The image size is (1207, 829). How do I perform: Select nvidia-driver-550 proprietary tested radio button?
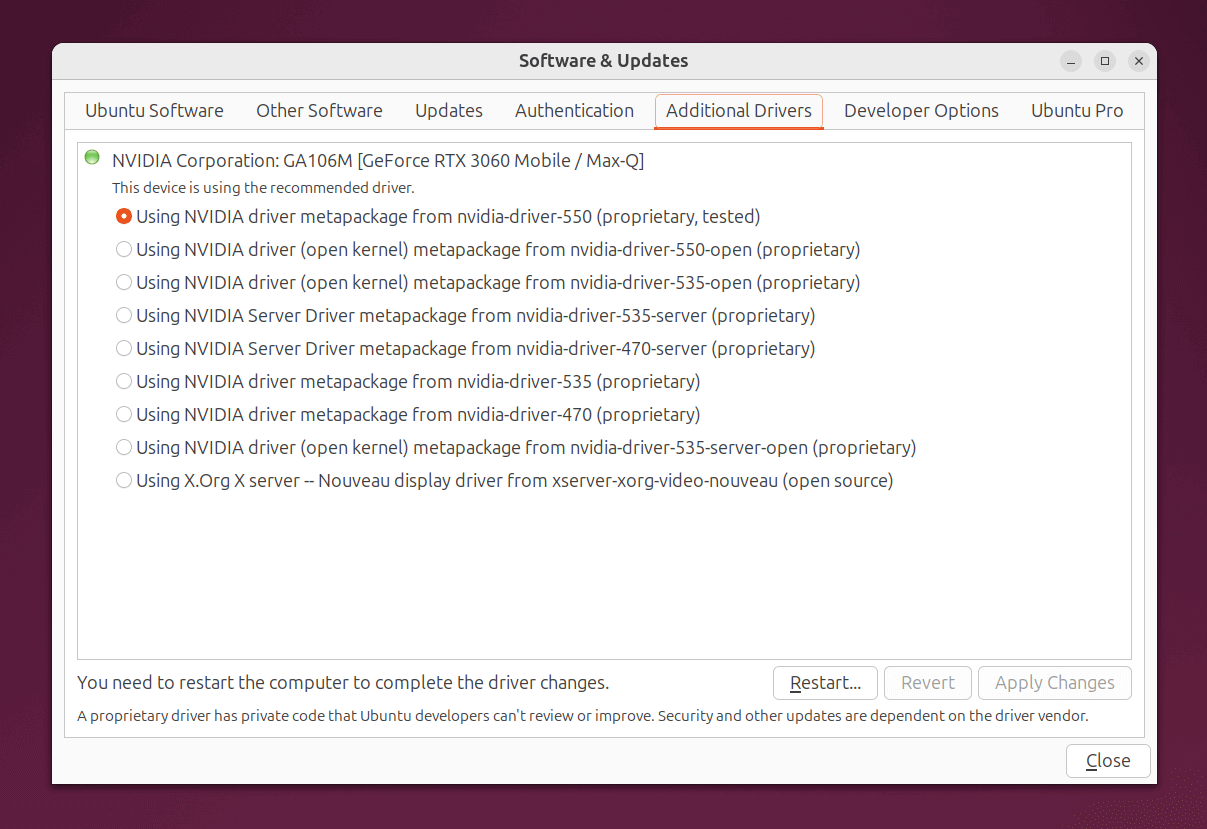(x=438, y=216)
